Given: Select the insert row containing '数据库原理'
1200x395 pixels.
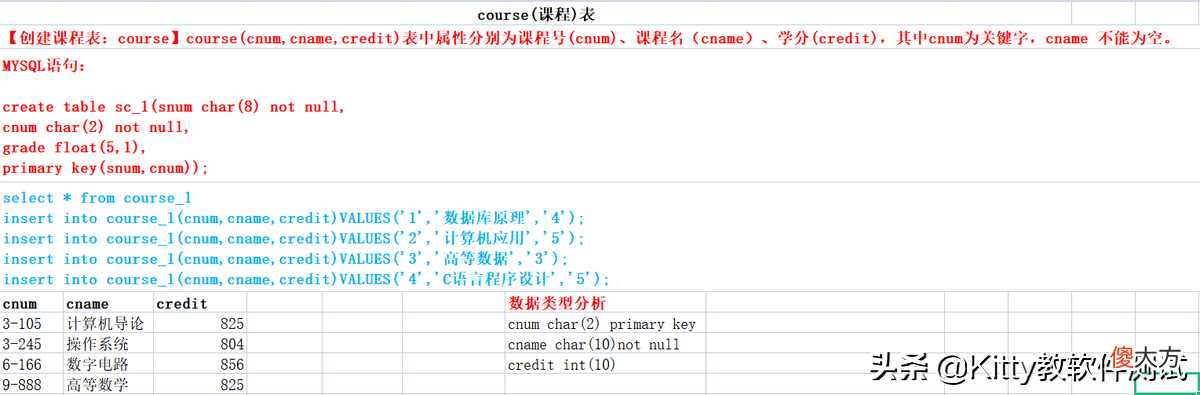Looking at the screenshot, I should pos(293,218).
